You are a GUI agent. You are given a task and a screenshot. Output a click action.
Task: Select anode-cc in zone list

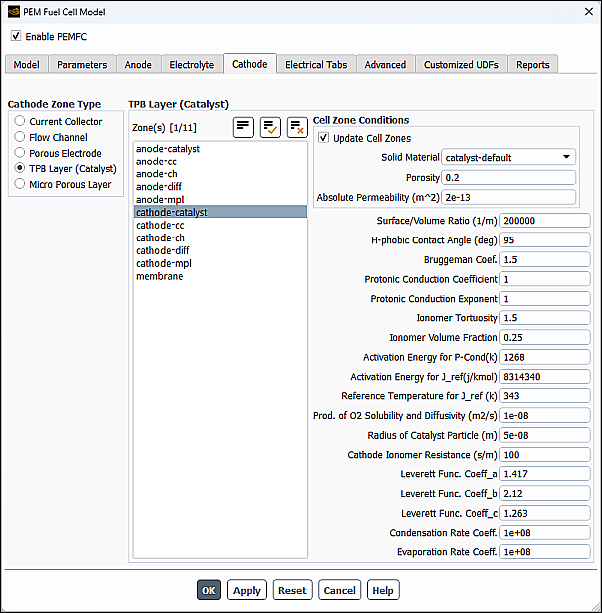coord(220,161)
